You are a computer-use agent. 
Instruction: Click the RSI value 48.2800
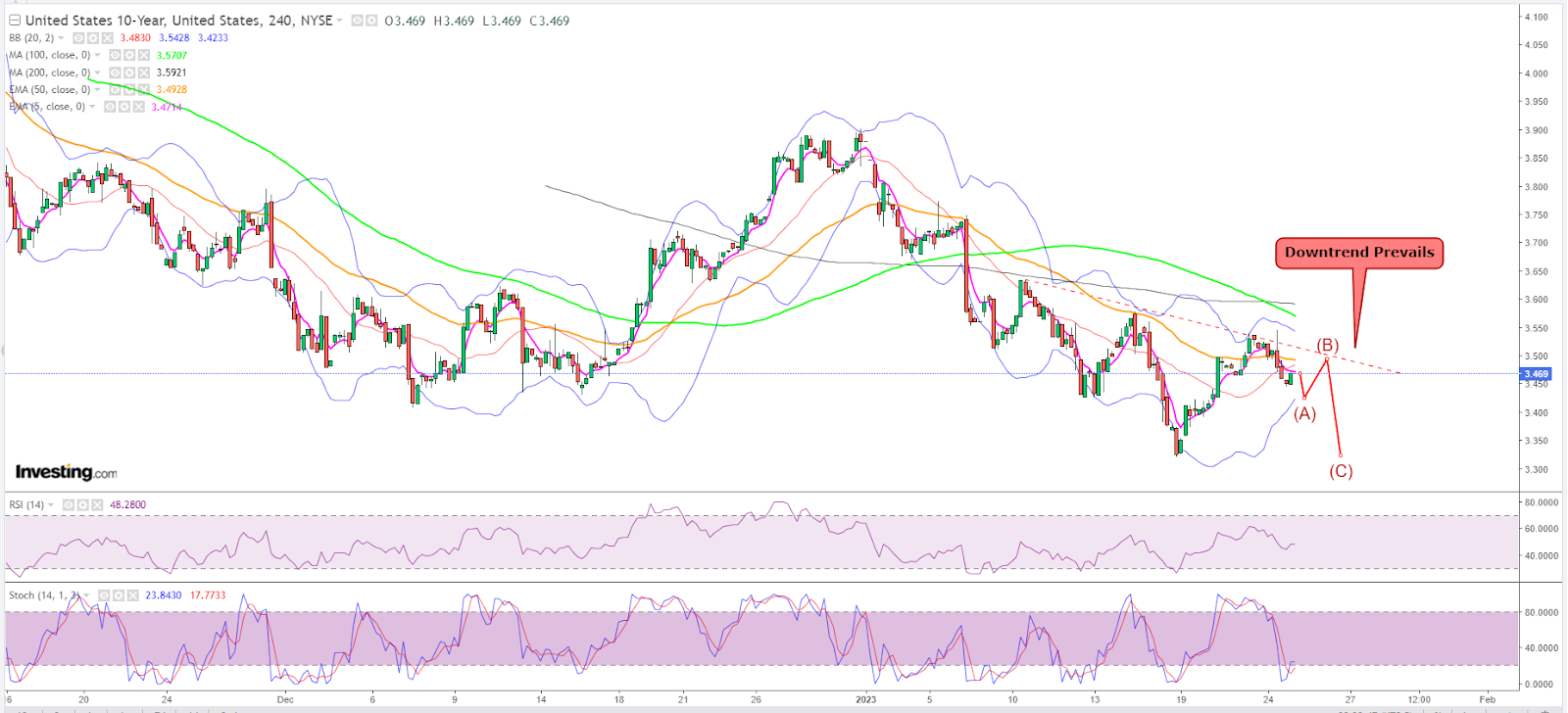tap(127, 504)
